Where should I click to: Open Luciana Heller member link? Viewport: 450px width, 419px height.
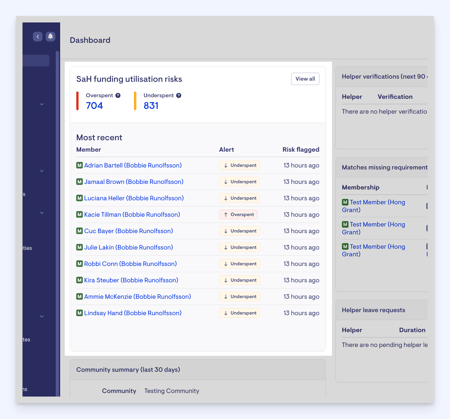(x=134, y=198)
